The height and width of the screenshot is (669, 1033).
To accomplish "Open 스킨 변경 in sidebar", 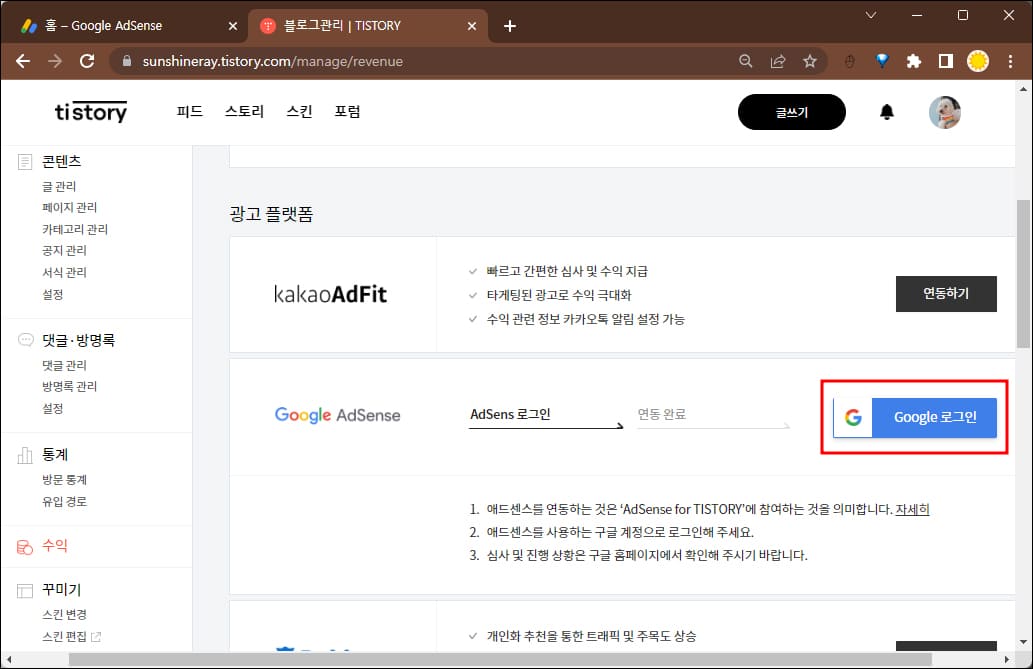I will pos(65,614).
